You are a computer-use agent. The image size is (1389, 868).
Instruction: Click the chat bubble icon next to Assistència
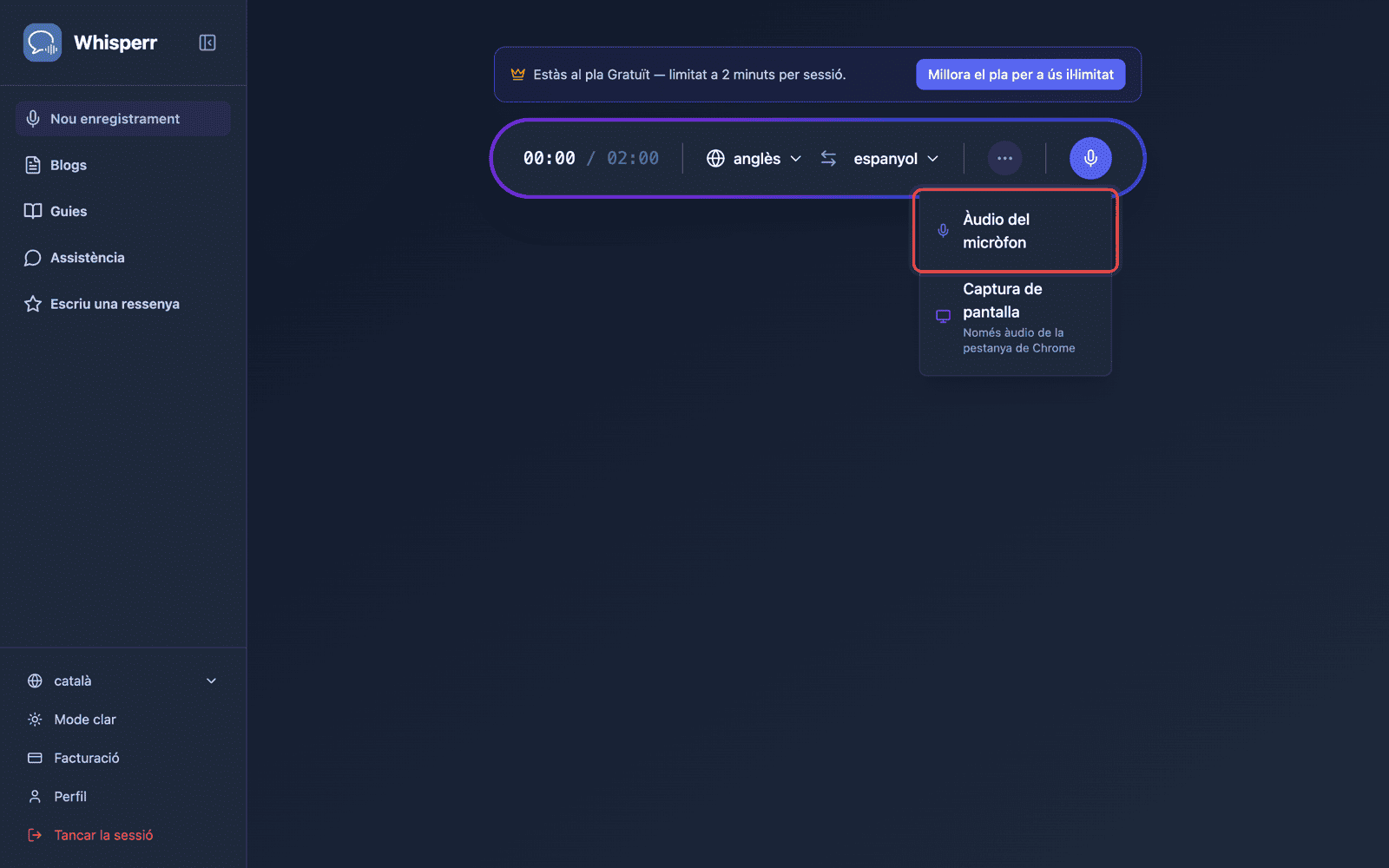coord(33,258)
